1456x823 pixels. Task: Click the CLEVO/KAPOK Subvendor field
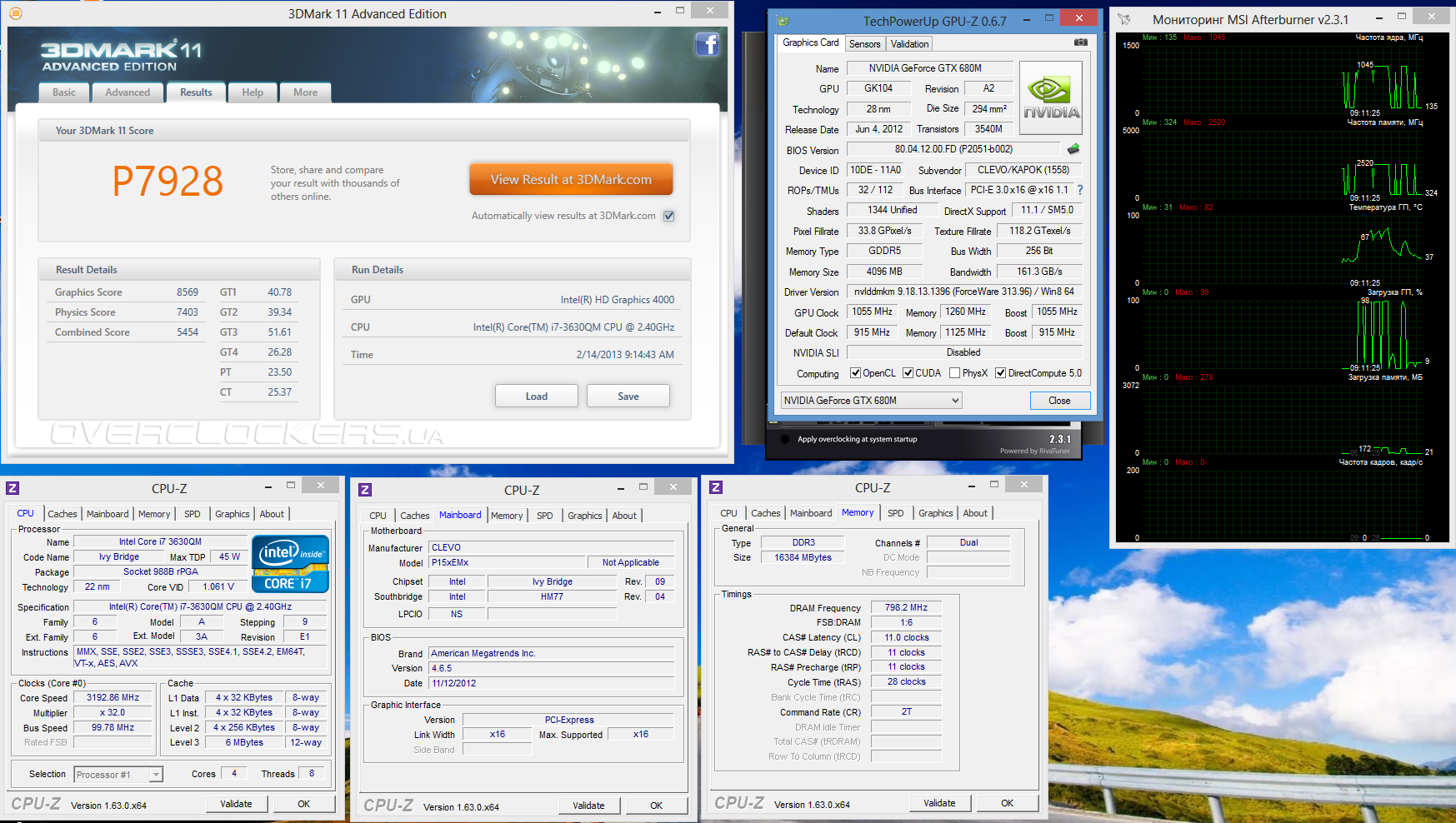[1023, 170]
